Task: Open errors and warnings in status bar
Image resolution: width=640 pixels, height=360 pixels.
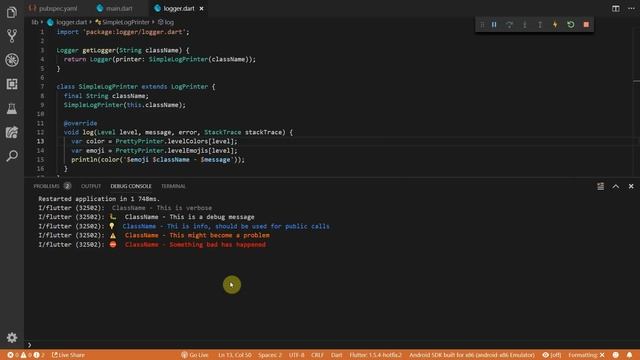Action: click(x=26, y=355)
